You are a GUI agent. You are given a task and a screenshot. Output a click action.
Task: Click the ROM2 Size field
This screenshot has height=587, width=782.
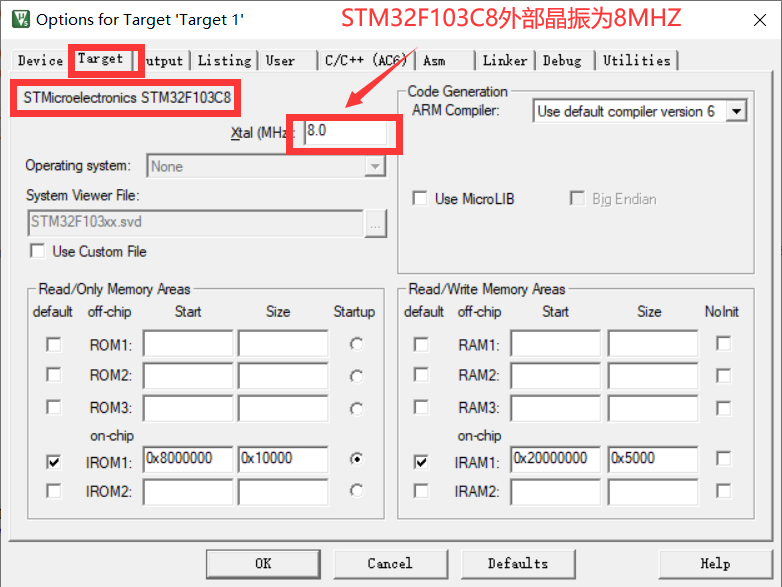(x=283, y=376)
